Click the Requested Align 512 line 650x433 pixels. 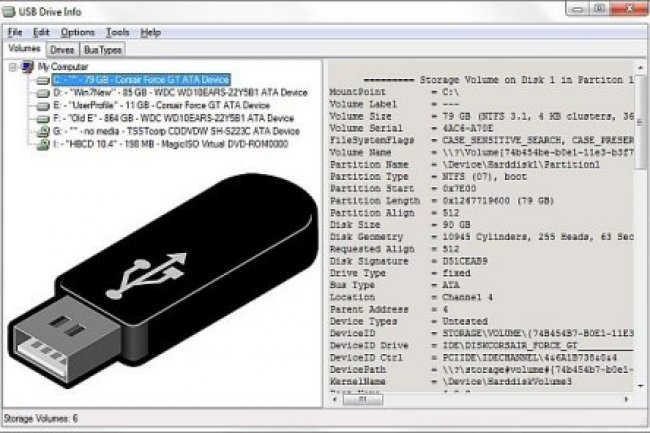pos(395,249)
